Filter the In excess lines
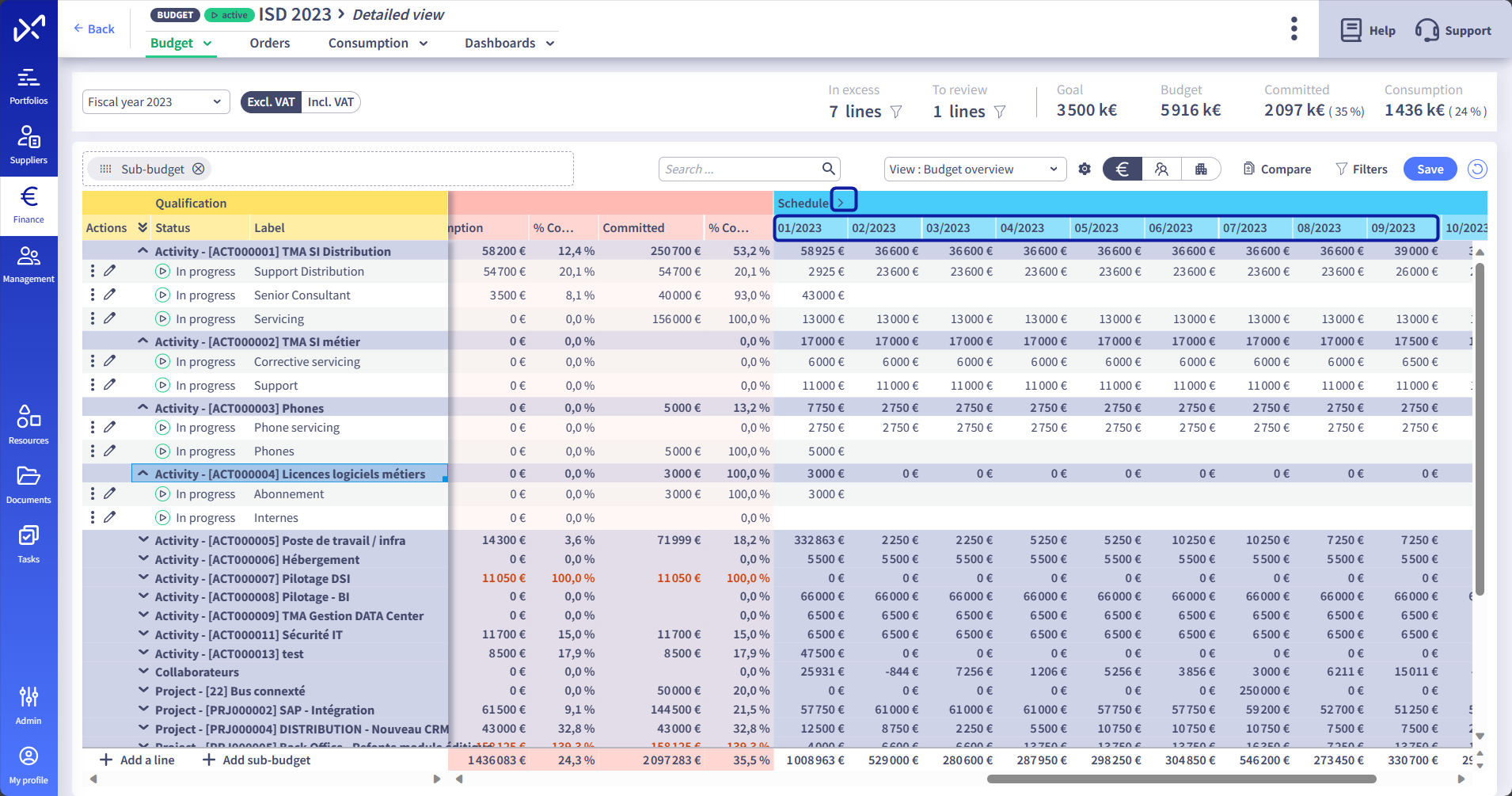Screen dimensions: 1512x796 click(896, 112)
